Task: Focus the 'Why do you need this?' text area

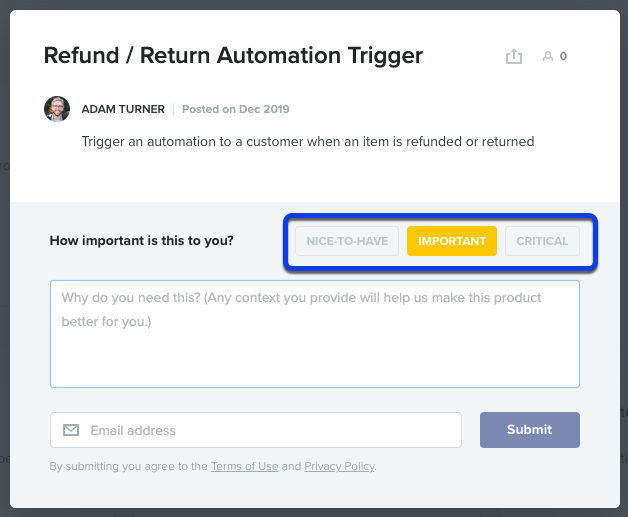Action: pyautogui.click(x=315, y=334)
